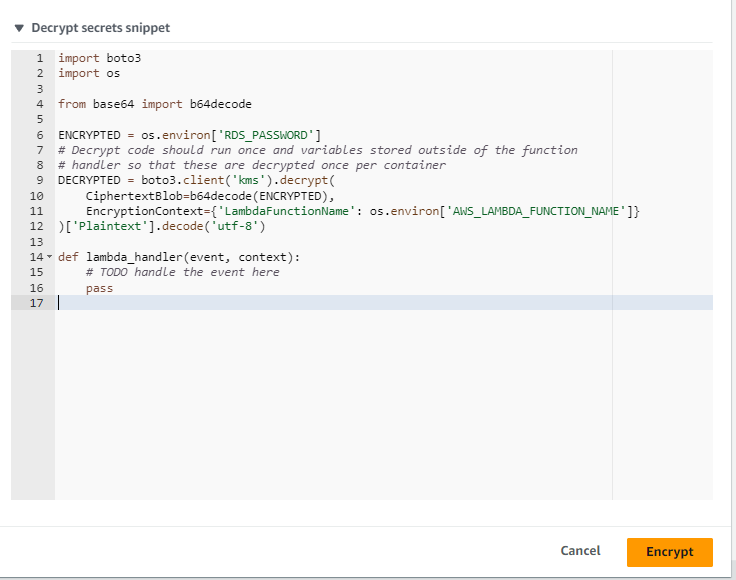This screenshot has width=736, height=580.
Task: Click the 'Plaintext' string in line 12
Action: (x=110, y=226)
